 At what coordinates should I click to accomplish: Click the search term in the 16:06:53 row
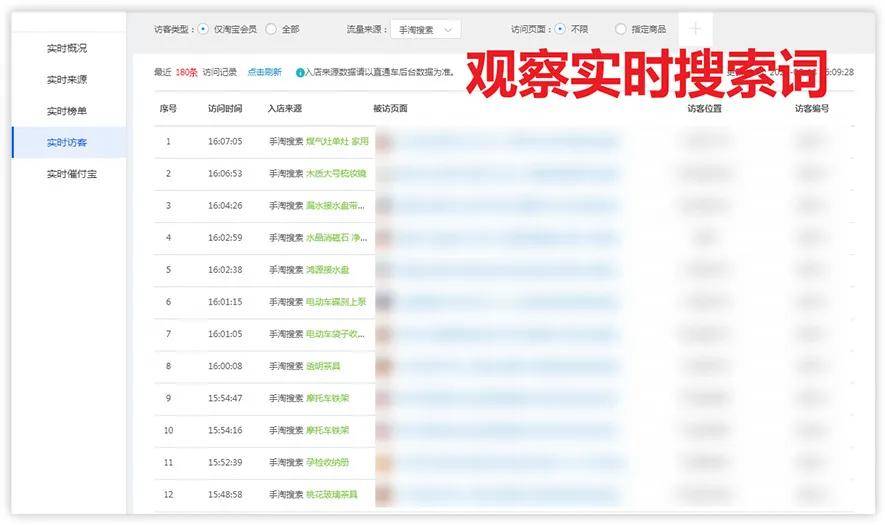[336, 174]
